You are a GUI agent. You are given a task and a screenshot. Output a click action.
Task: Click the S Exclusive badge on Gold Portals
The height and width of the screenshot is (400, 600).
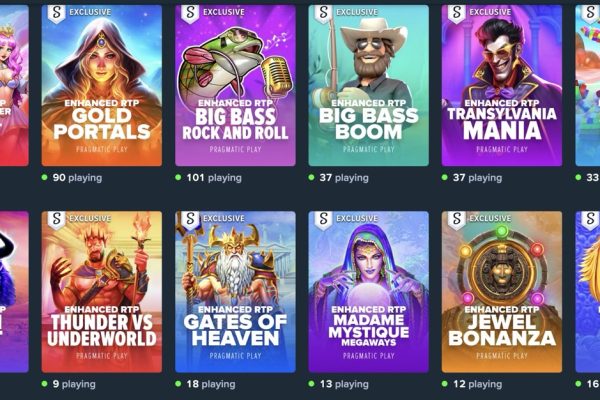[x=57, y=13]
